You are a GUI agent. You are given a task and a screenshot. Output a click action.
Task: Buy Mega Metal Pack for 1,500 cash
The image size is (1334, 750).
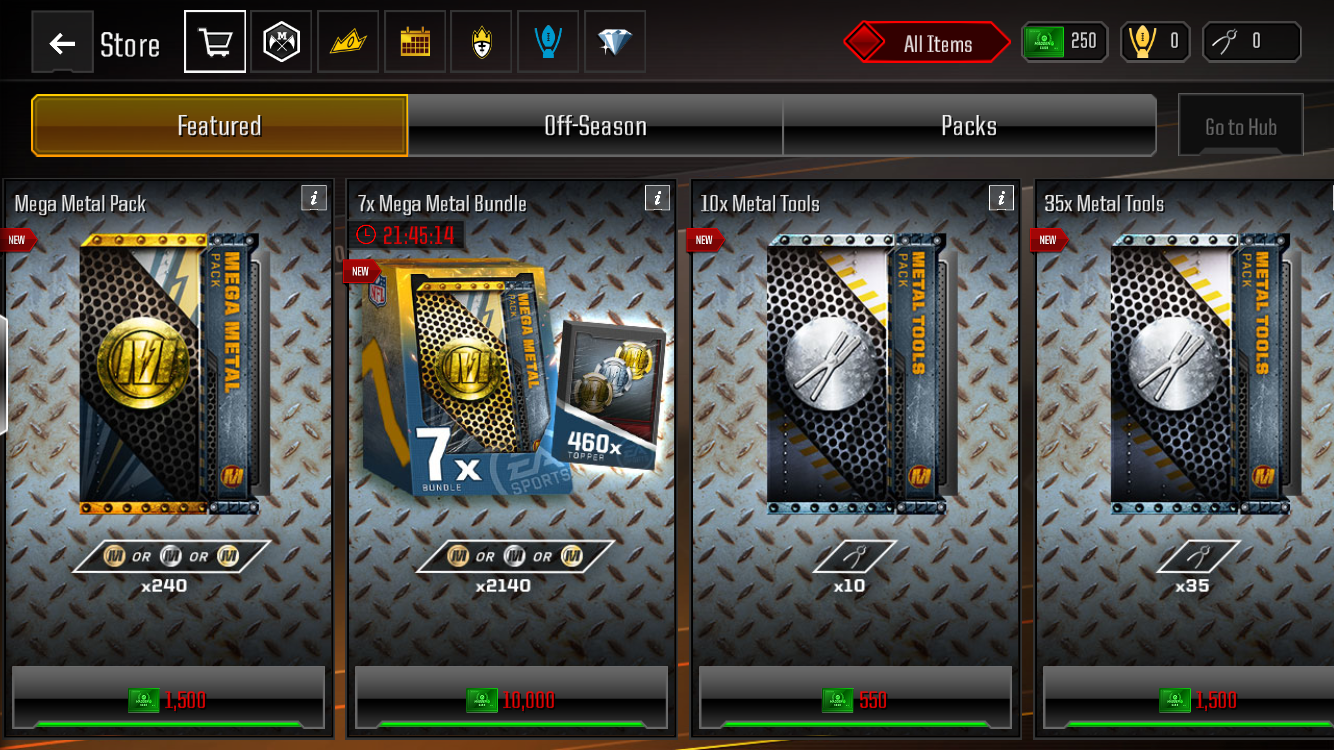pos(168,698)
